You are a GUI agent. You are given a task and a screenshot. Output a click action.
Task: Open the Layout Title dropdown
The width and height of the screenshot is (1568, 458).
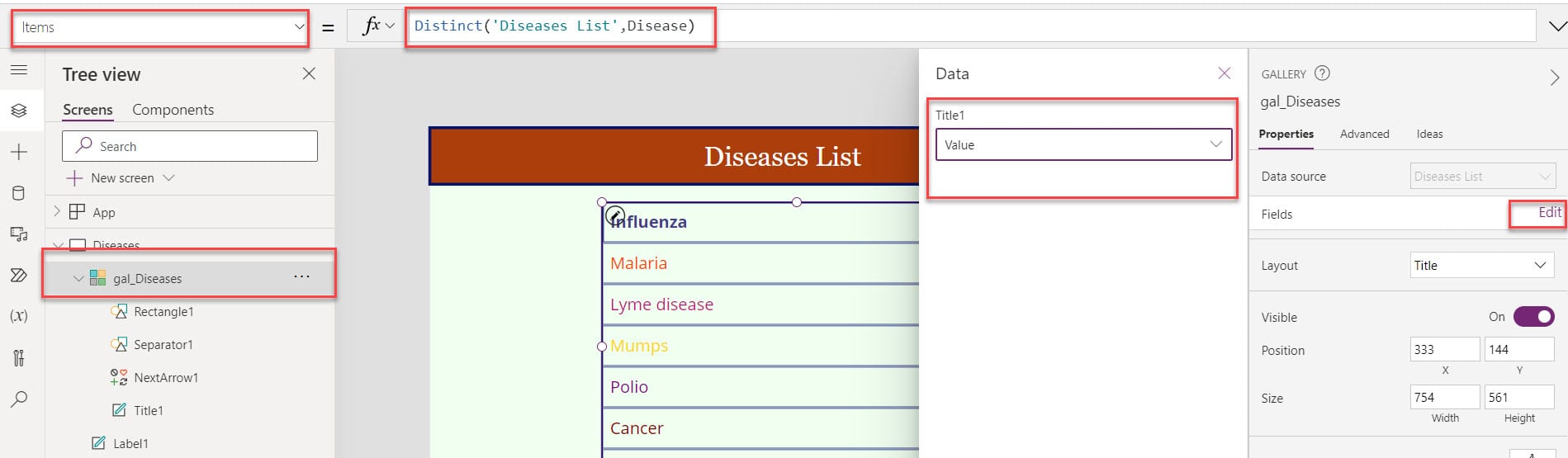point(1482,265)
